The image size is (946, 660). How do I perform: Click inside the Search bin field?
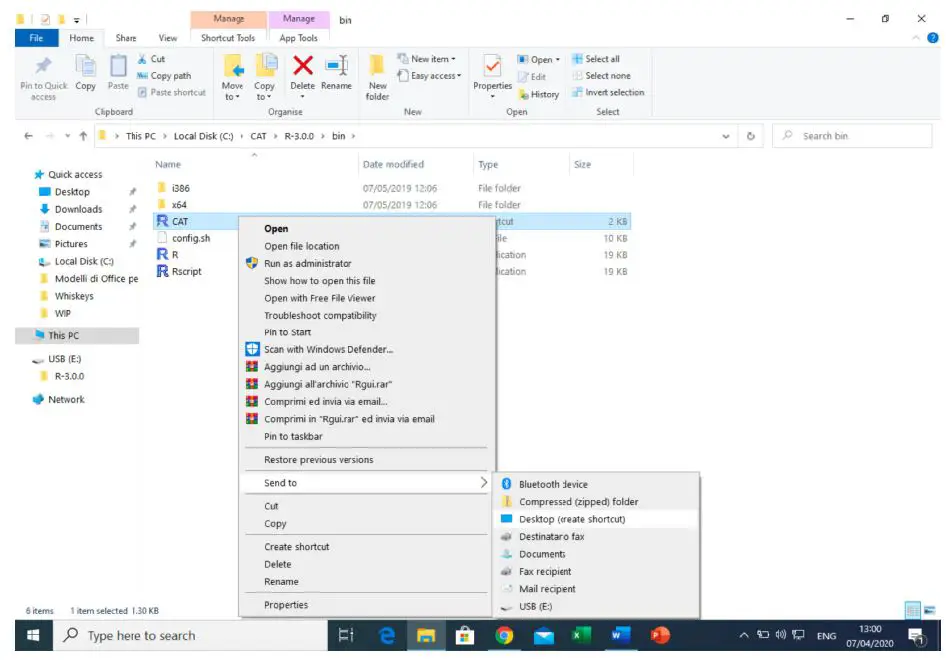[x=852, y=135]
